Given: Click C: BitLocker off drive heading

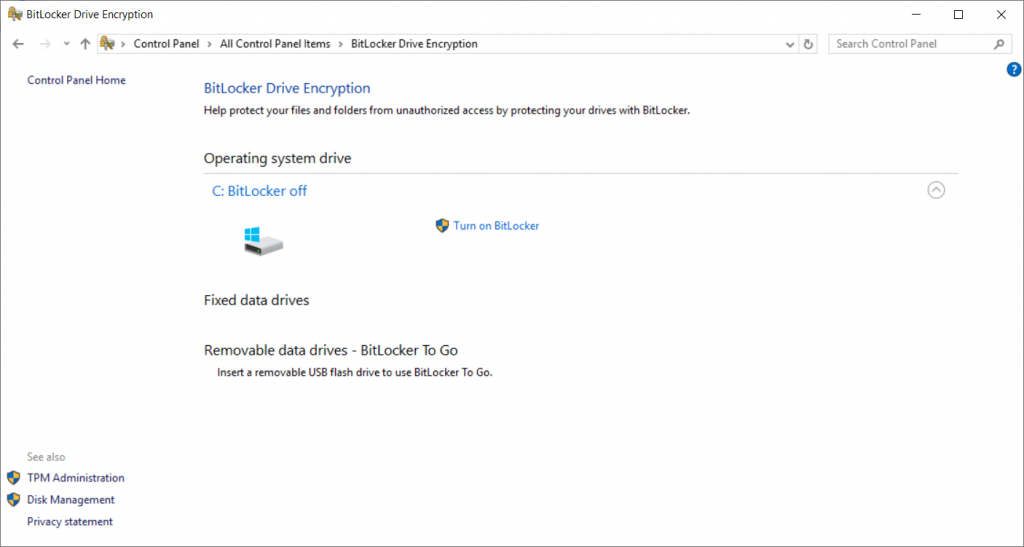Looking at the screenshot, I should 259,191.
